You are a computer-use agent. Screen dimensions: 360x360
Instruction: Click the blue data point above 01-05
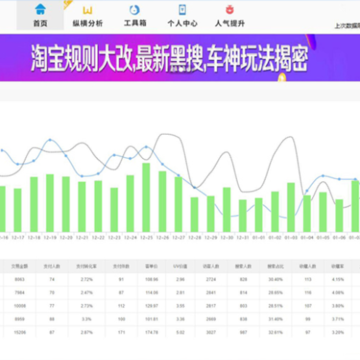pyautogui.click(x=323, y=175)
